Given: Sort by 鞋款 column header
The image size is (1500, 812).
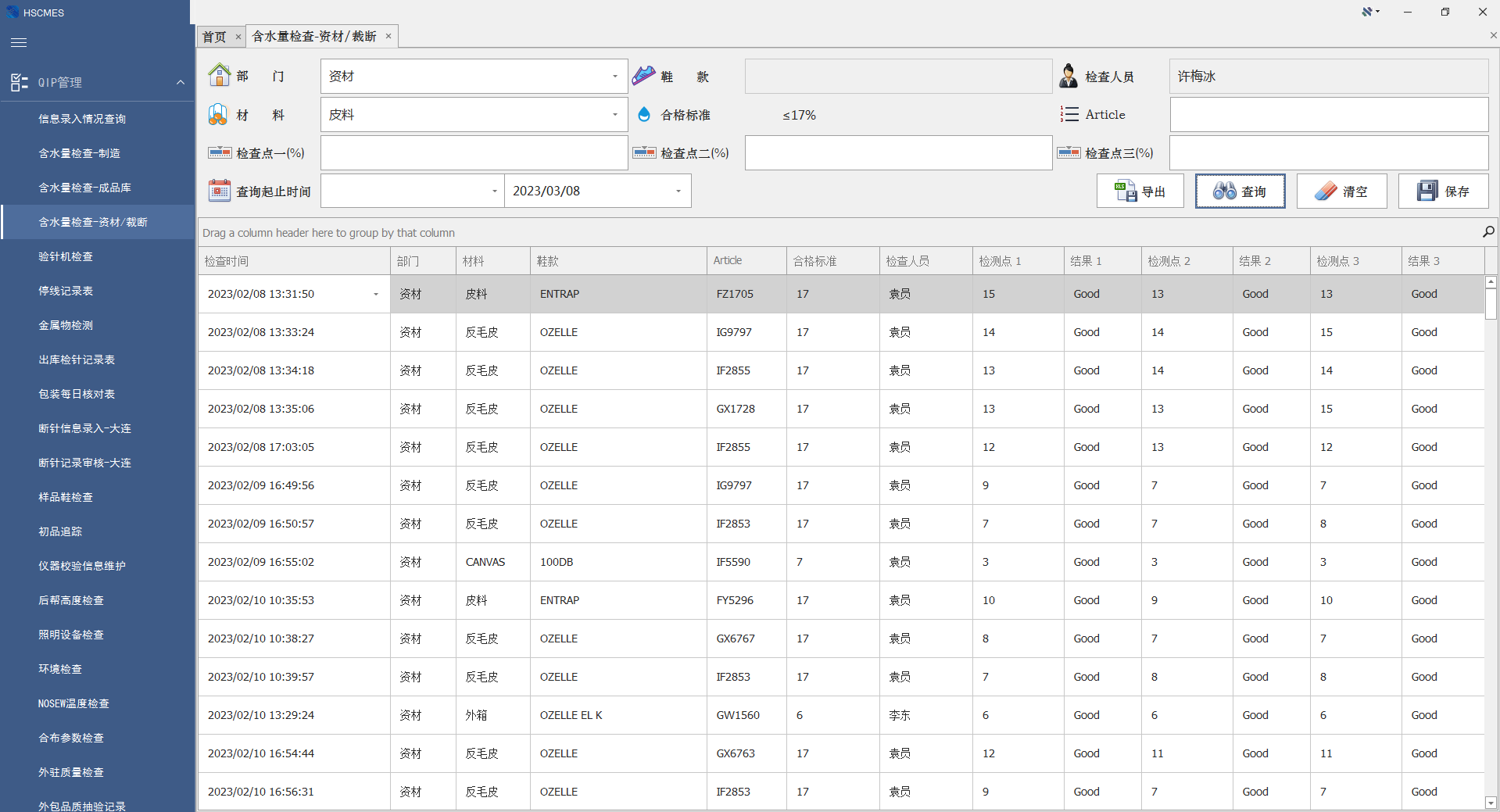Looking at the screenshot, I should click(618, 261).
